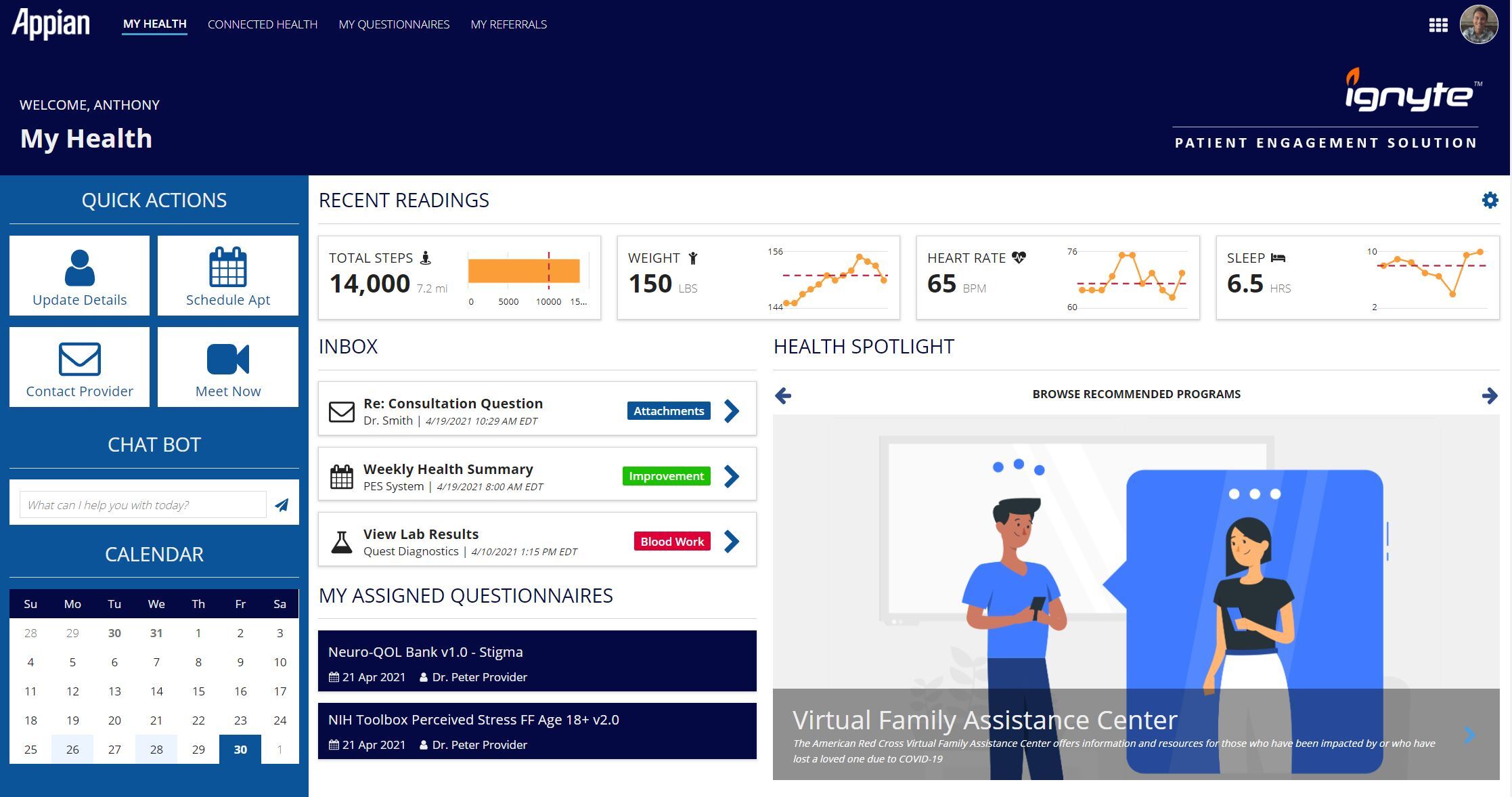Select April 26 on the calendar

tap(72, 749)
